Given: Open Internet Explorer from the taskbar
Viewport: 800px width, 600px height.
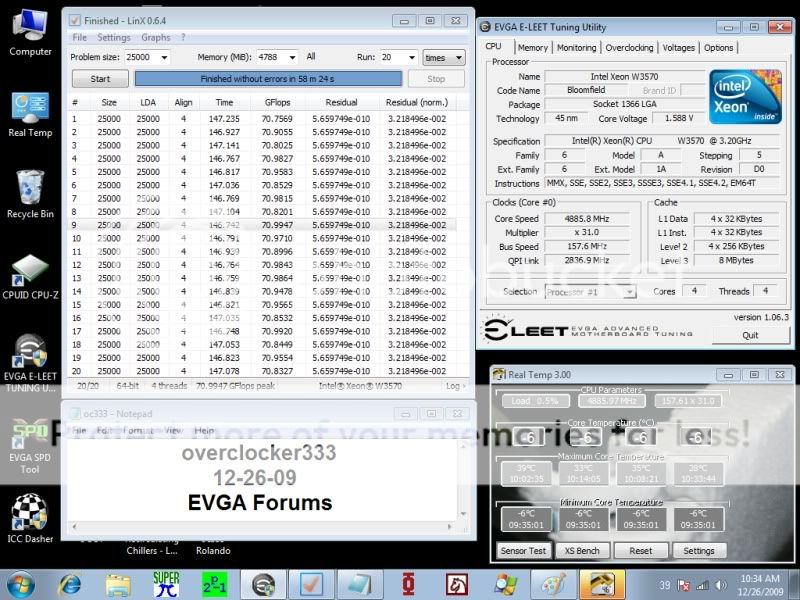Looking at the screenshot, I should [70, 583].
